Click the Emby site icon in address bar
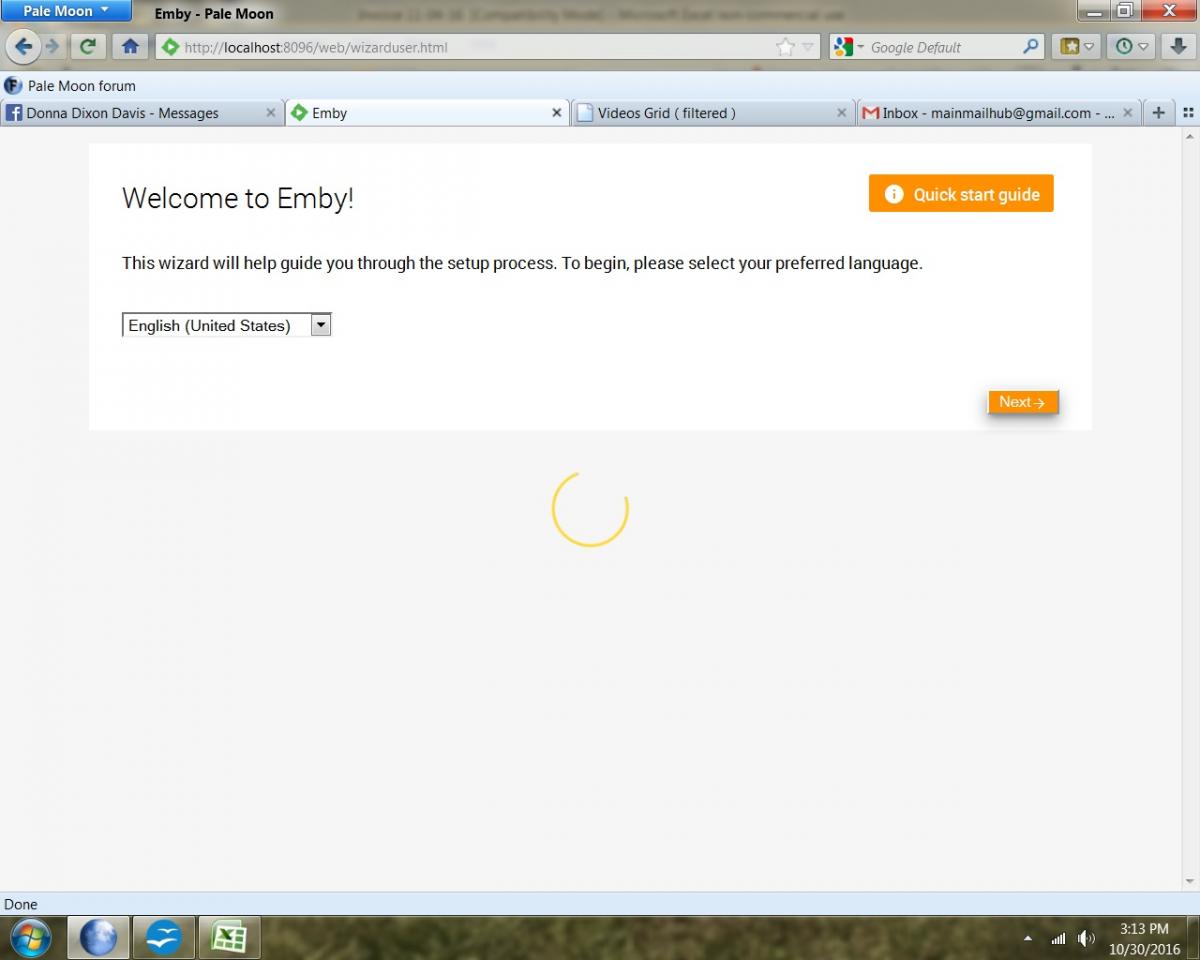 169,47
